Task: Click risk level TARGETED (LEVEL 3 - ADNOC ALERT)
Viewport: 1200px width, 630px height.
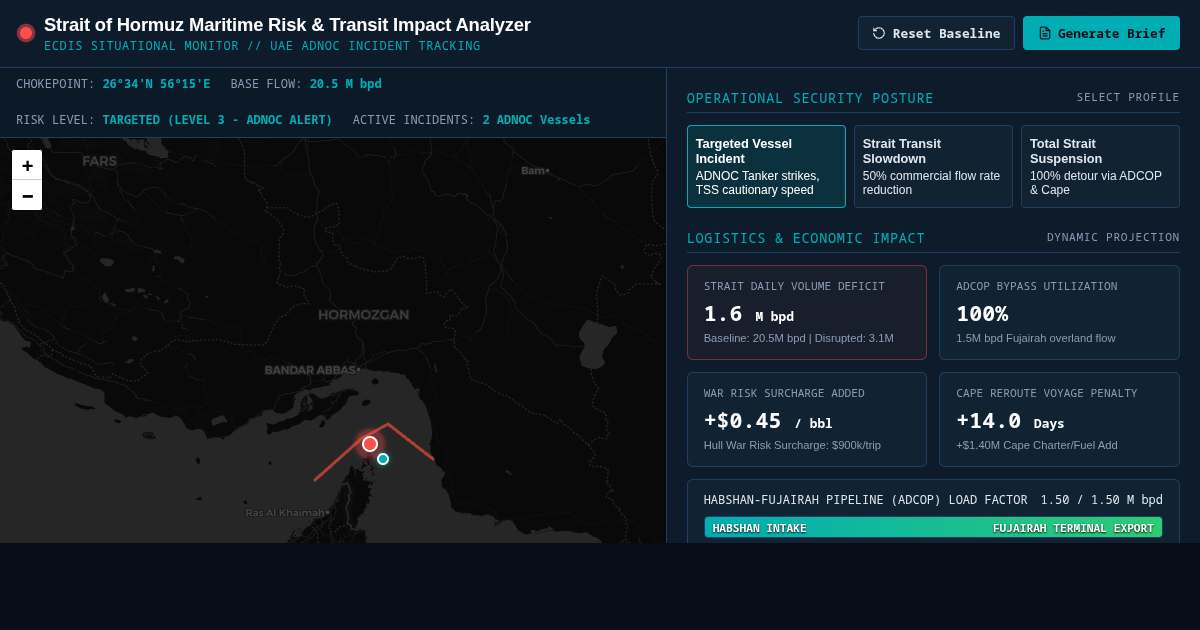Action: click(x=217, y=120)
